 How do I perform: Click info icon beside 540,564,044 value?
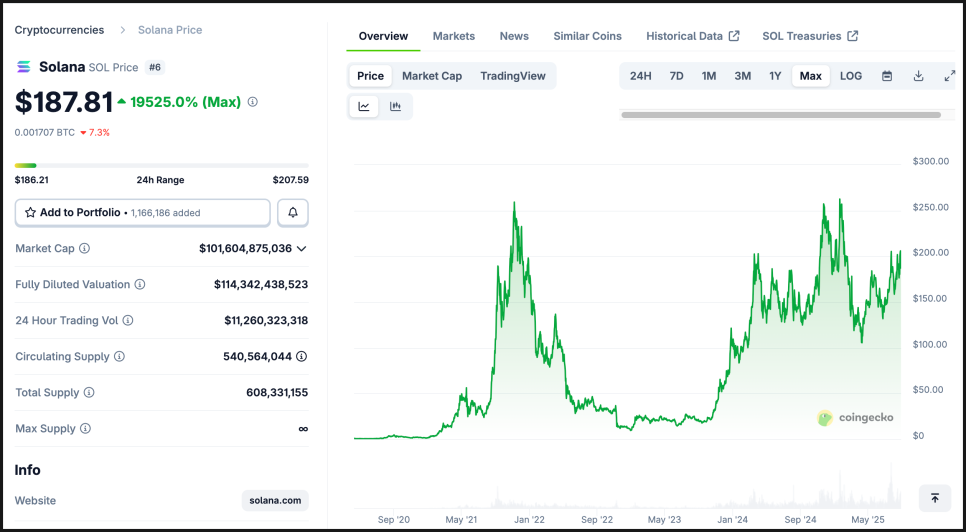click(301, 357)
